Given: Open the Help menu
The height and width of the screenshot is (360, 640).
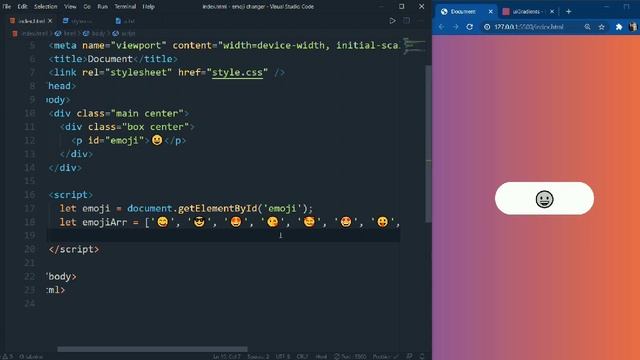Looking at the screenshot, I should 148,7.
